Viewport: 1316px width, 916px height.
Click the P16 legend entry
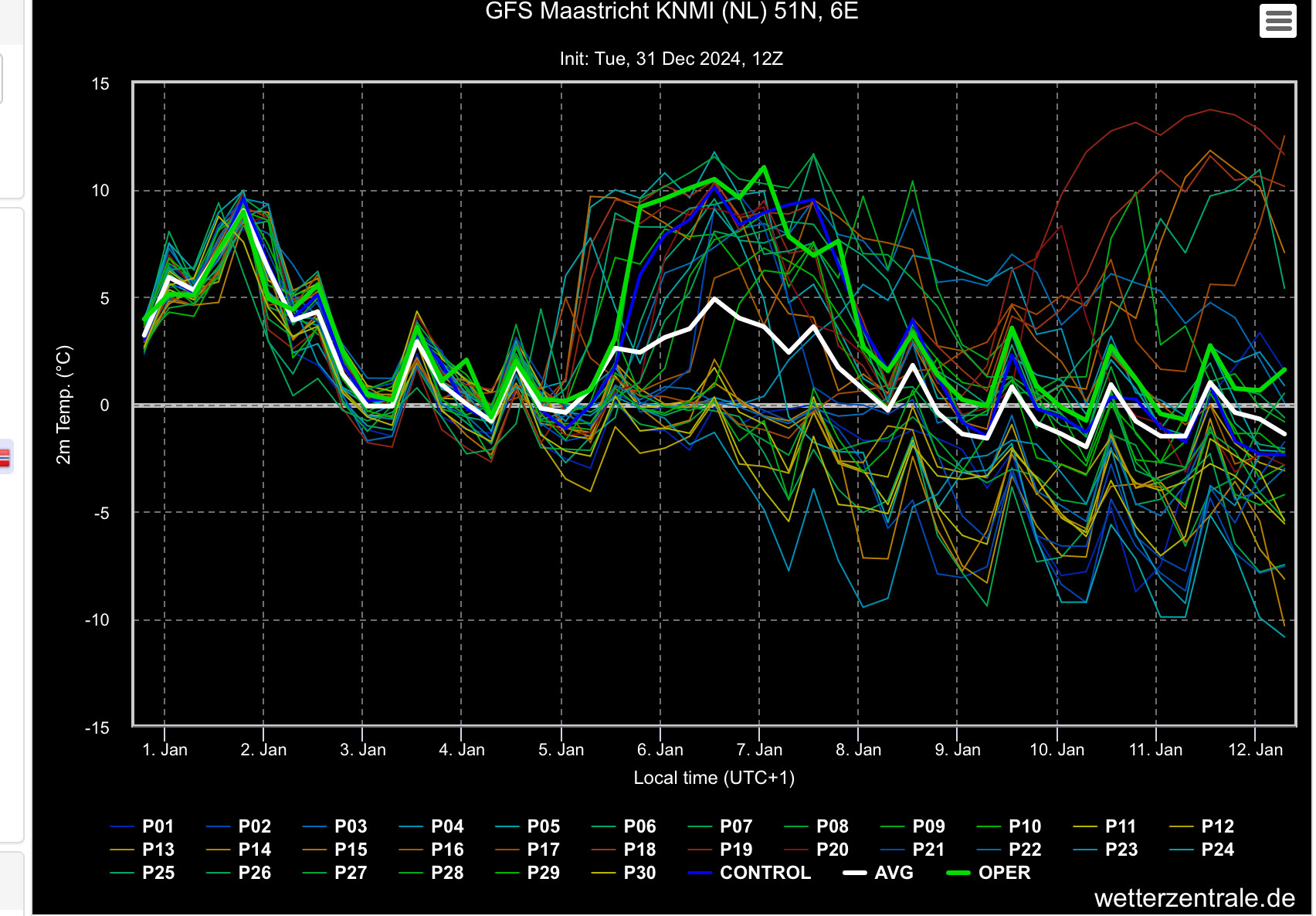coord(431,850)
